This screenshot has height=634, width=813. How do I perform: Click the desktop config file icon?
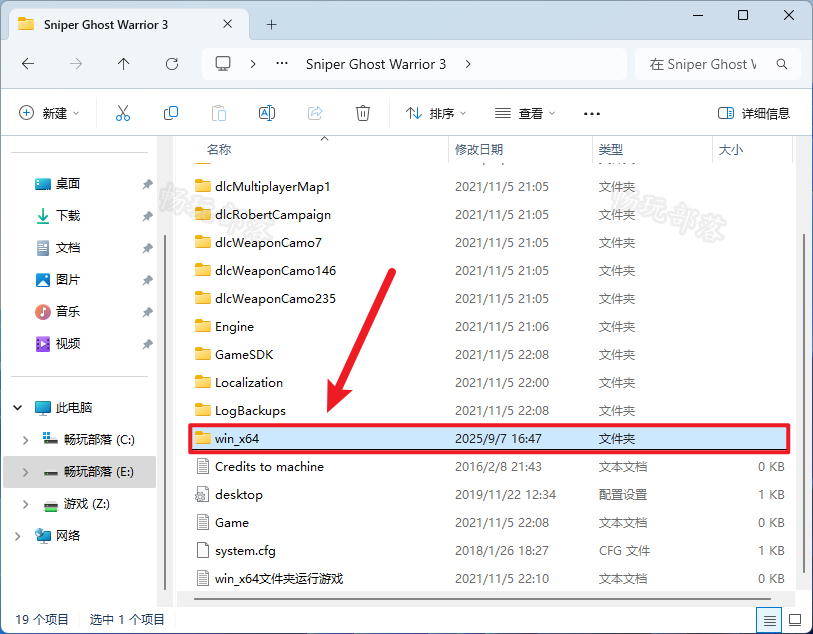coord(202,495)
